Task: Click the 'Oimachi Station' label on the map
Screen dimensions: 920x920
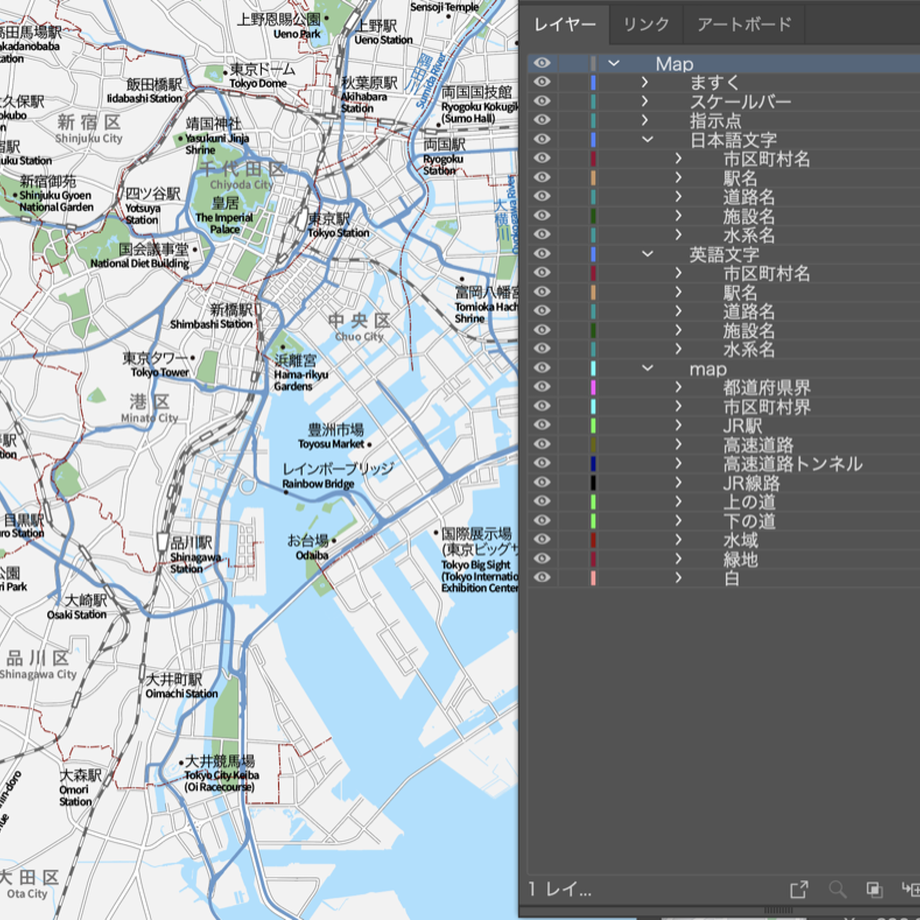Action: tap(182, 694)
